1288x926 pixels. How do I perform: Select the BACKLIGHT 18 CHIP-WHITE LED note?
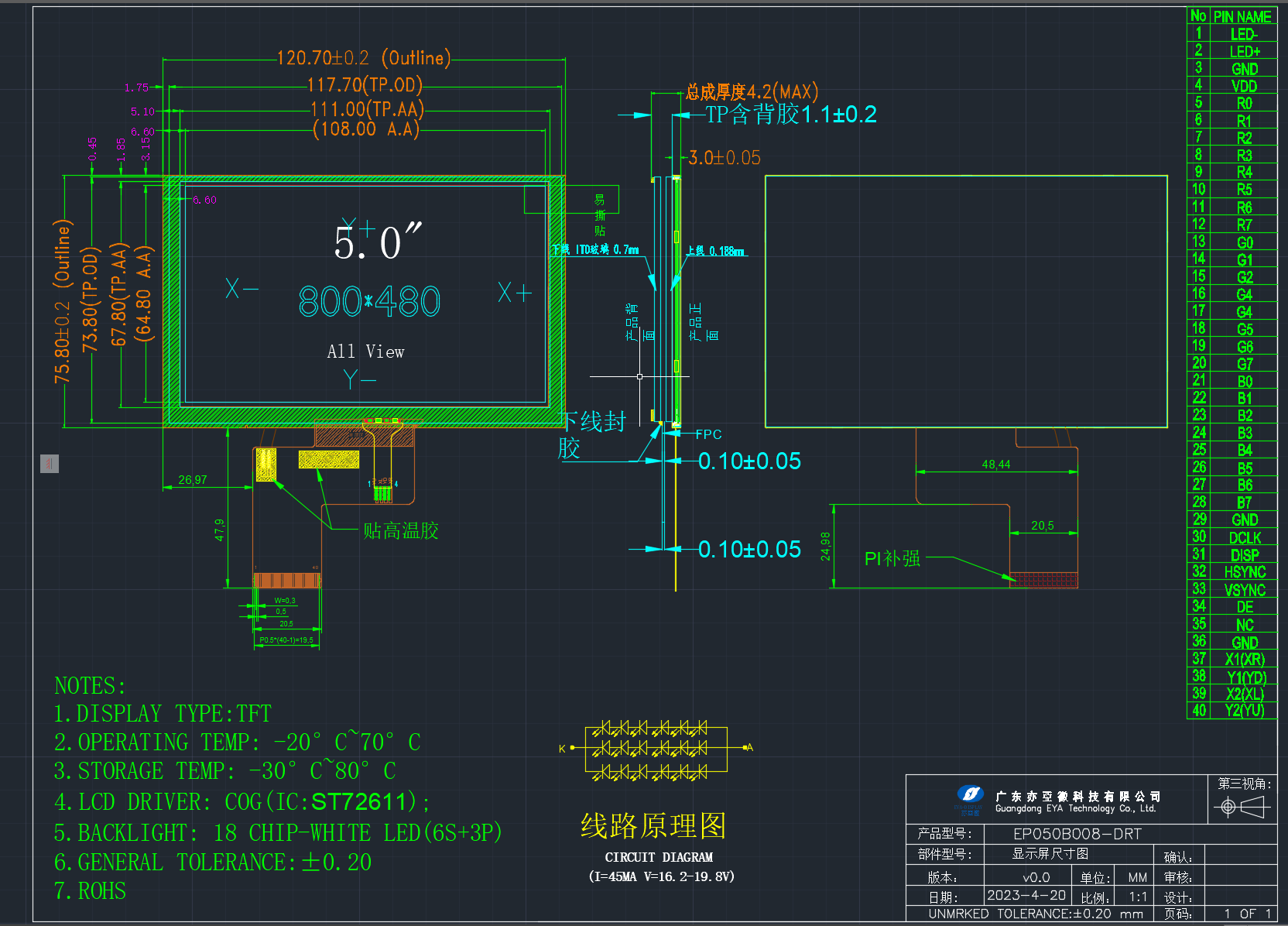[278, 832]
